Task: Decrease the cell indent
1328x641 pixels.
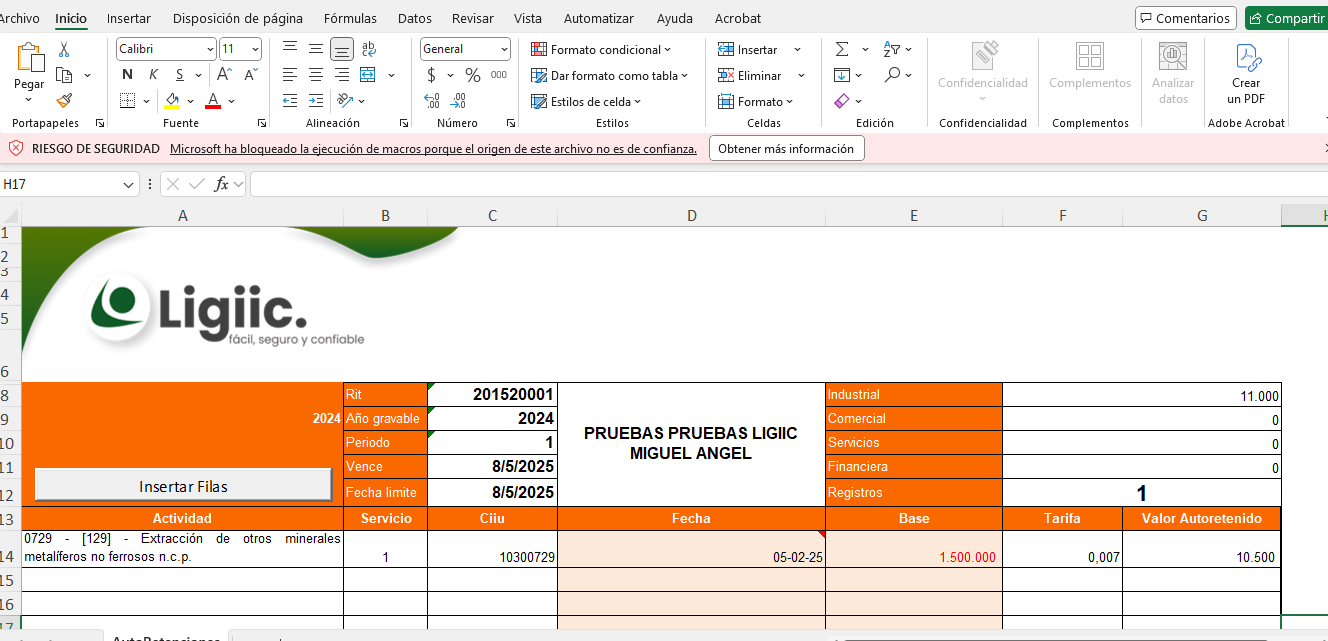Action: point(290,100)
